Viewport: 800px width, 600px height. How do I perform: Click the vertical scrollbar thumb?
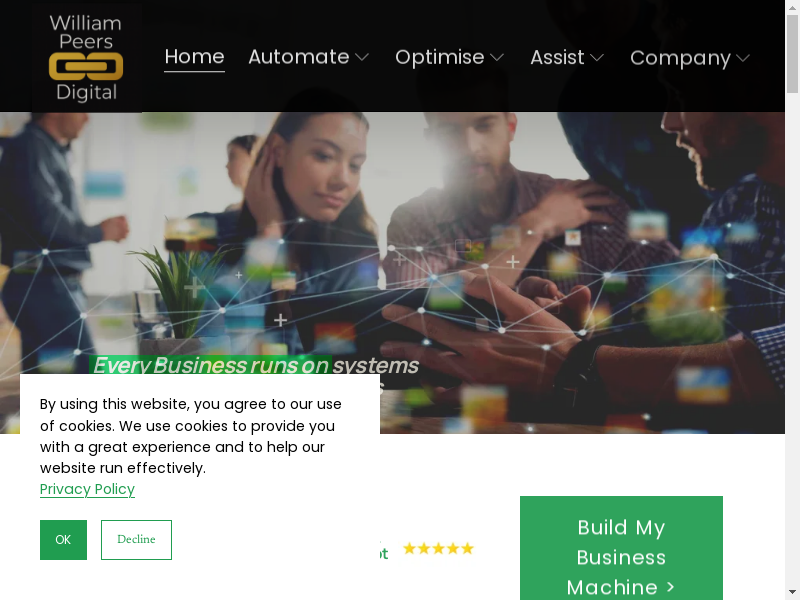click(x=792, y=54)
